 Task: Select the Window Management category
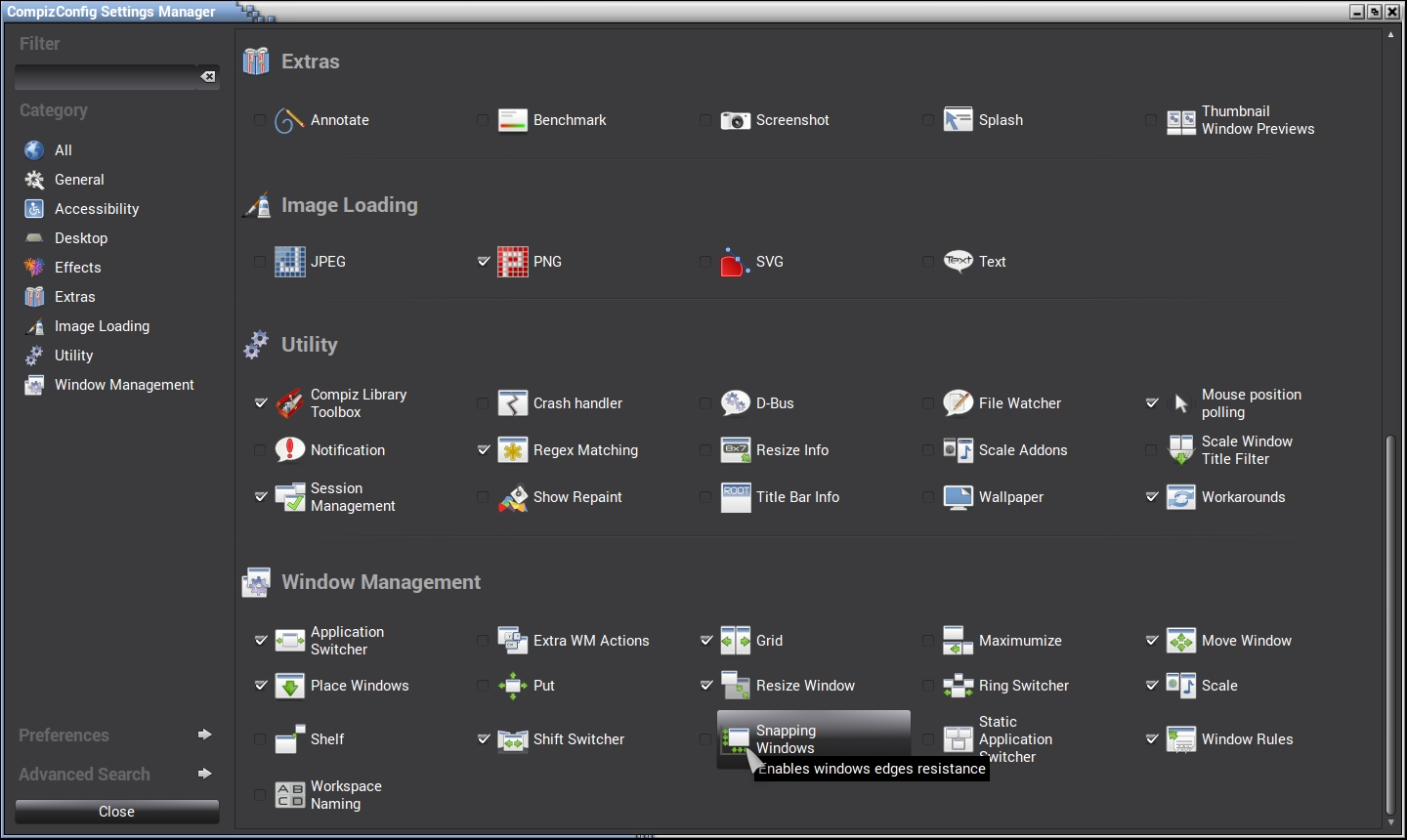[x=124, y=385]
